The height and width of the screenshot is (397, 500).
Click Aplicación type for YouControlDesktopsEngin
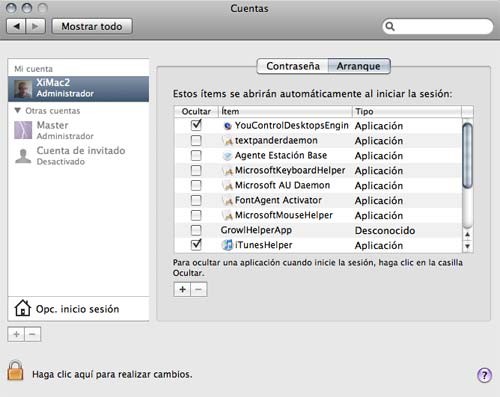tap(379, 126)
